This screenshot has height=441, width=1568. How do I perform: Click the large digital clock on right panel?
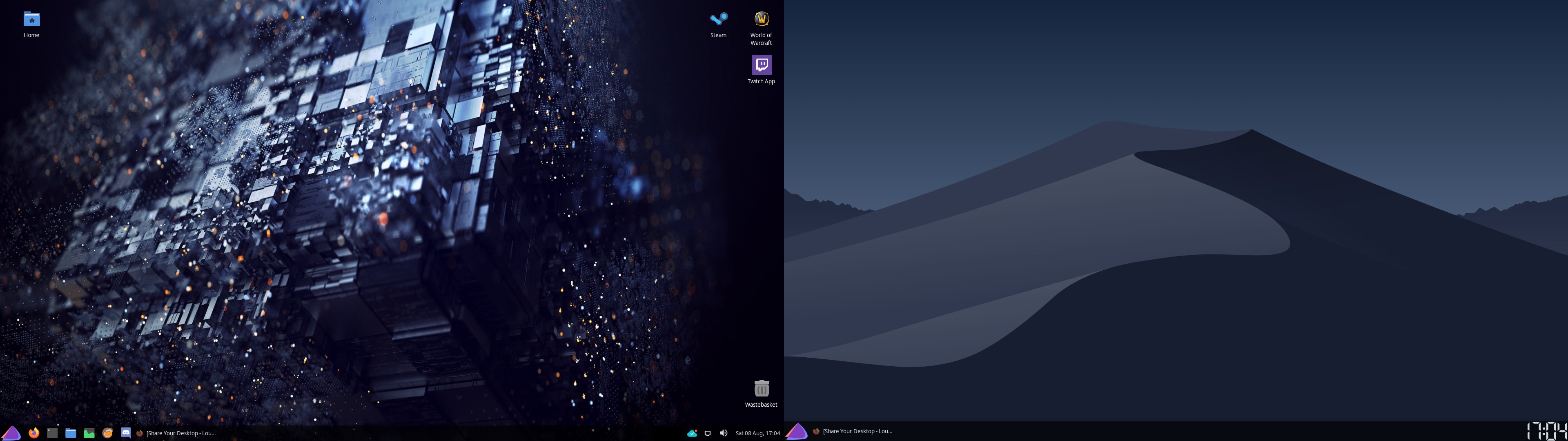pyautogui.click(x=1546, y=431)
